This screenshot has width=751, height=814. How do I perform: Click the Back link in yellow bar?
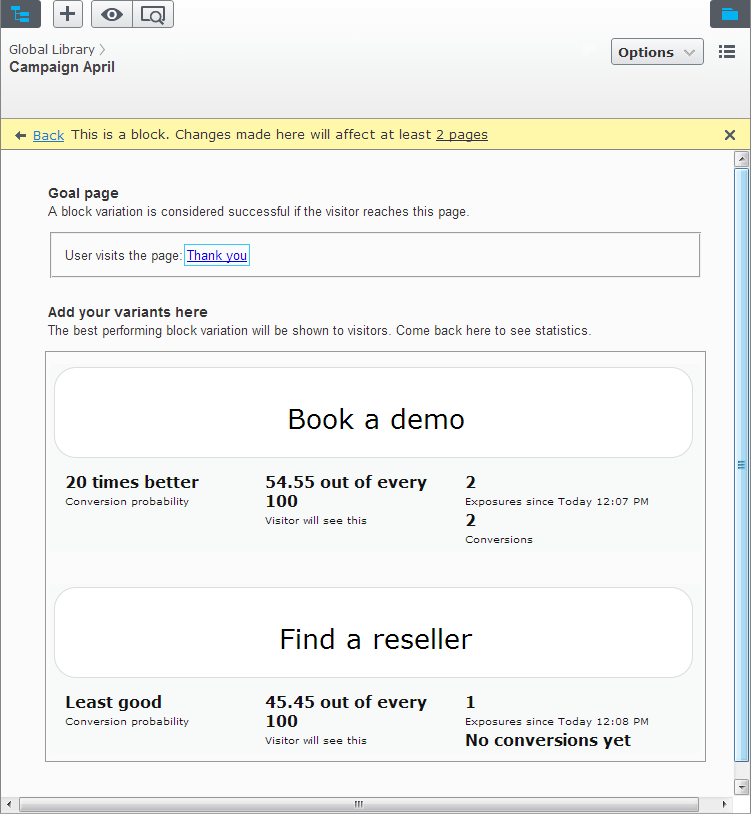(48, 135)
